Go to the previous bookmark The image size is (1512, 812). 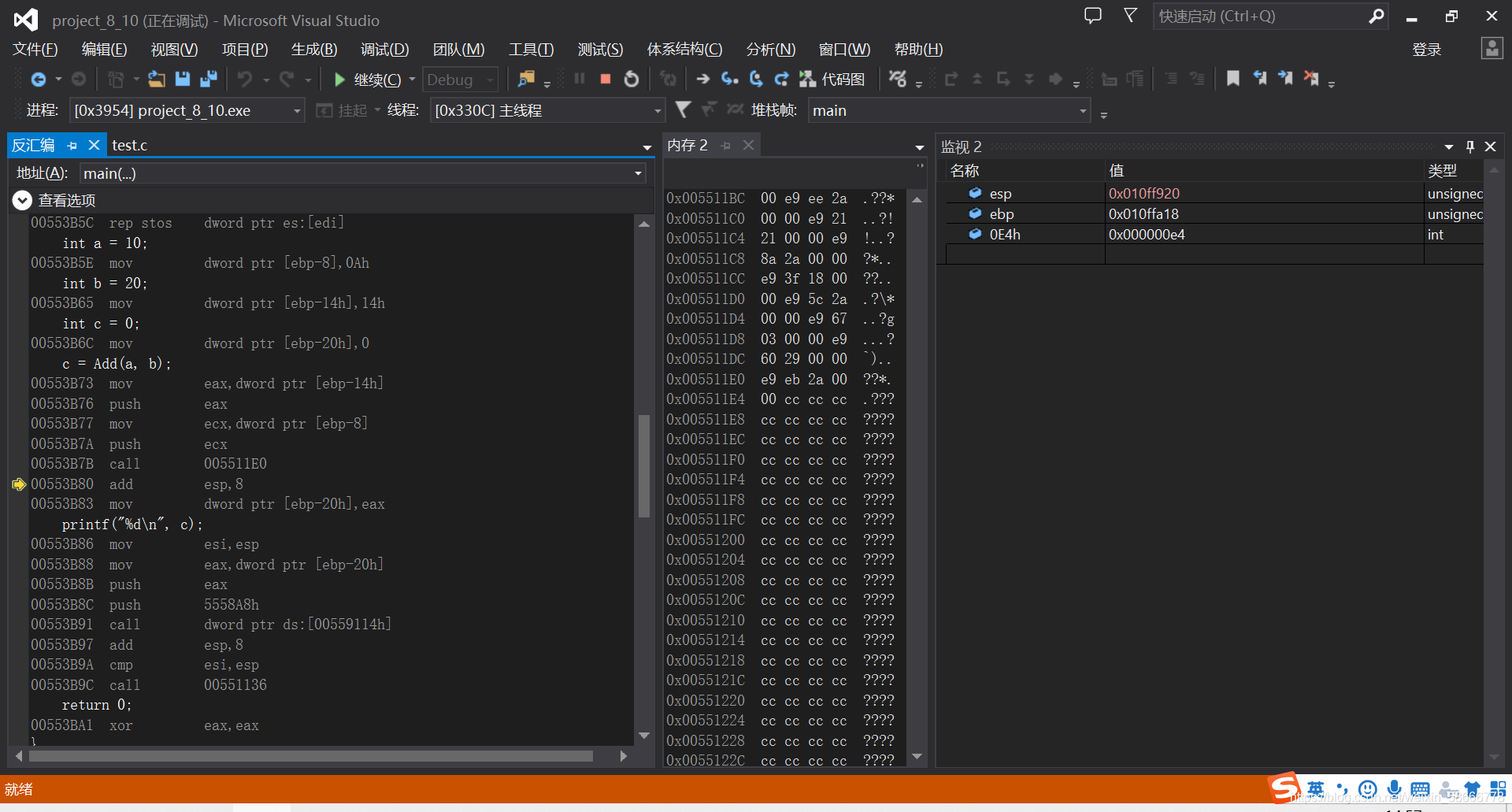pyautogui.click(x=1260, y=79)
